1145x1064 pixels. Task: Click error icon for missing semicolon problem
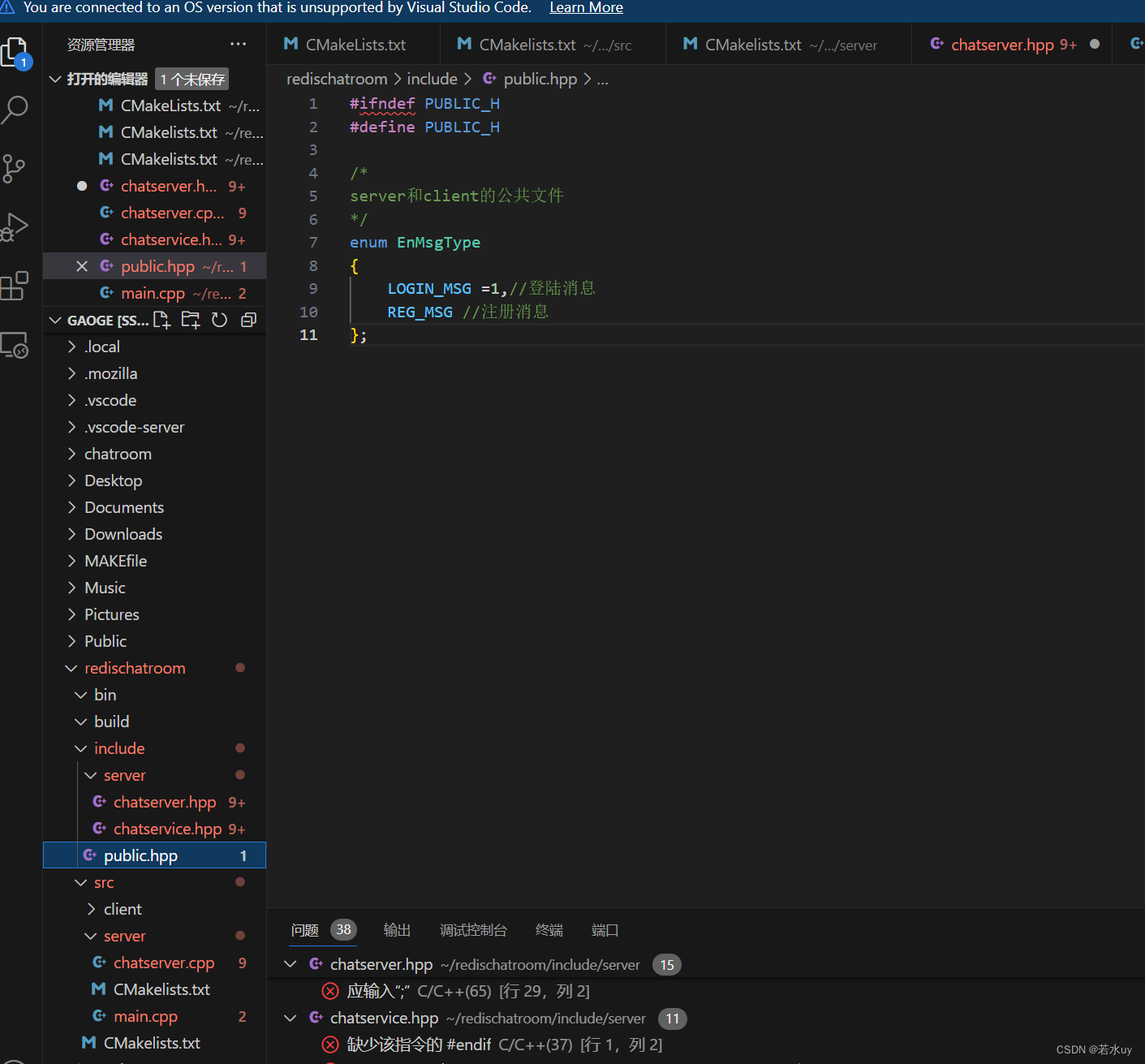pyautogui.click(x=330, y=991)
